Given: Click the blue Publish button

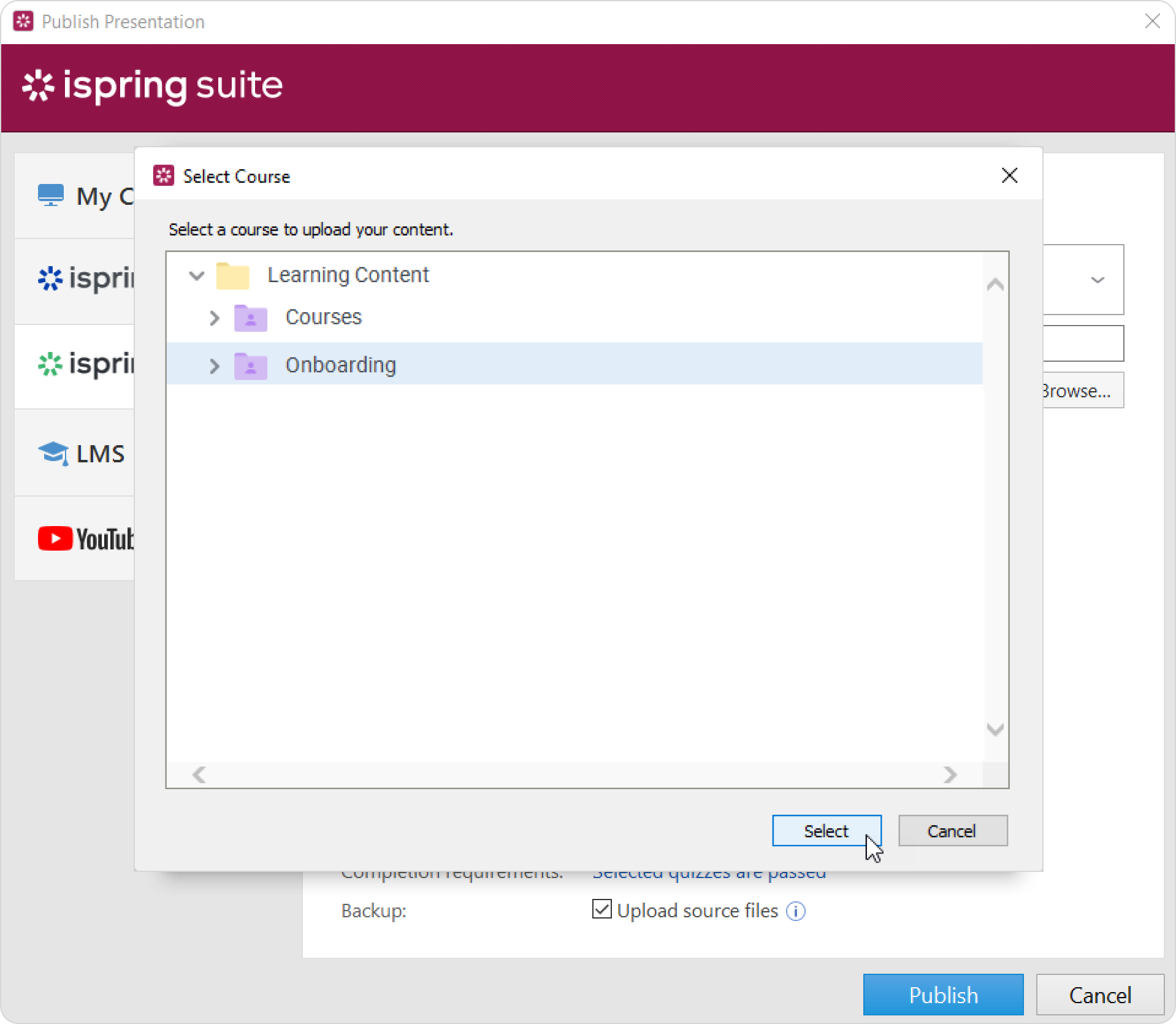Looking at the screenshot, I should pos(942,995).
